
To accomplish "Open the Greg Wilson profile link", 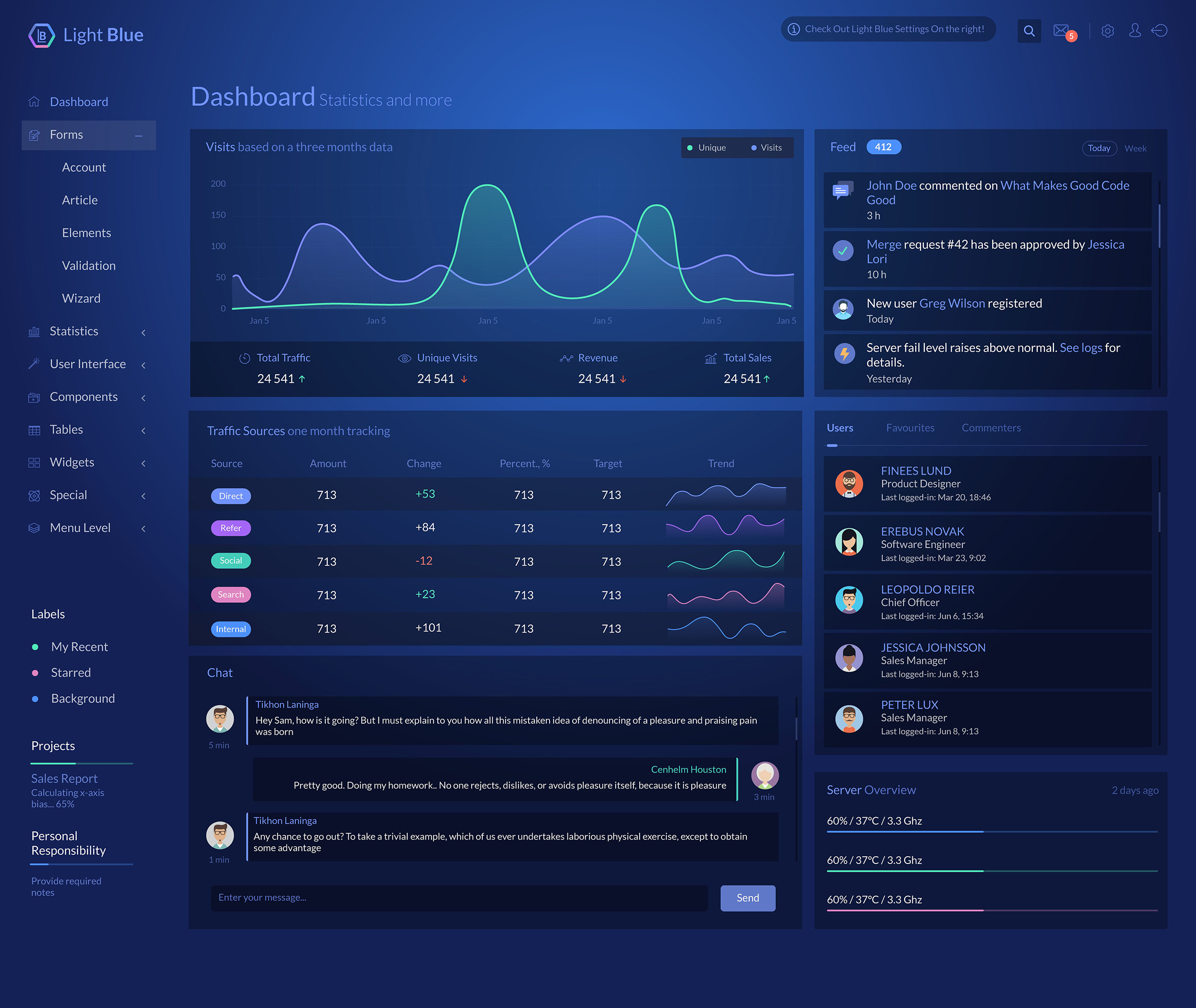I will 952,303.
